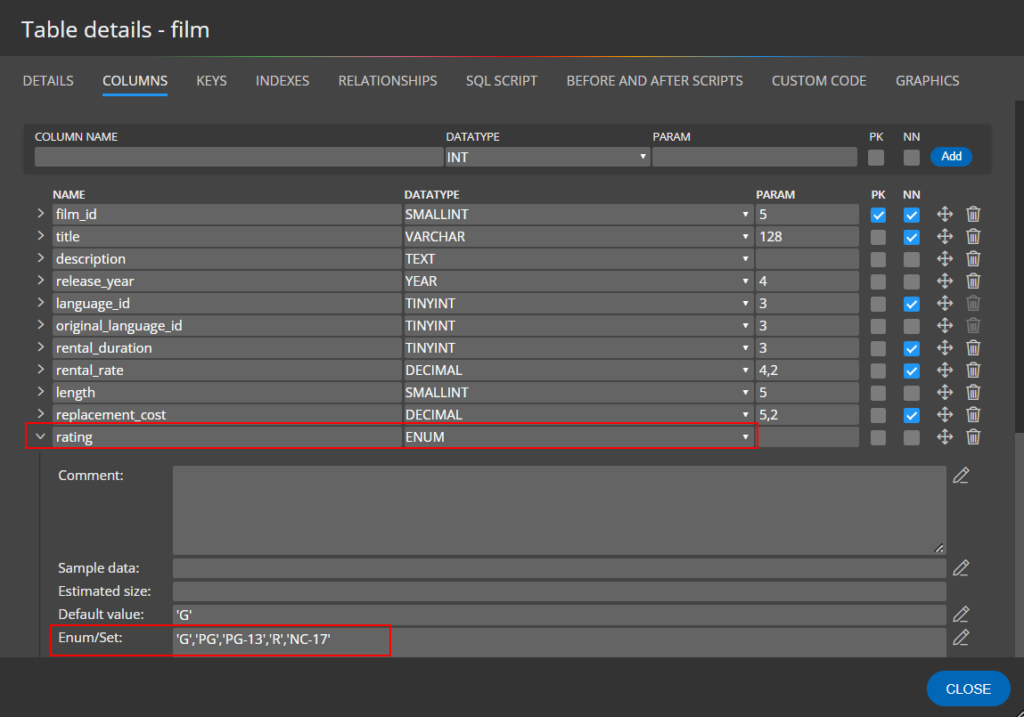The height and width of the screenshot is (717, 1024).
Task: Open the SMALLINT datatype dropdown for film_id
Action: 578,214
